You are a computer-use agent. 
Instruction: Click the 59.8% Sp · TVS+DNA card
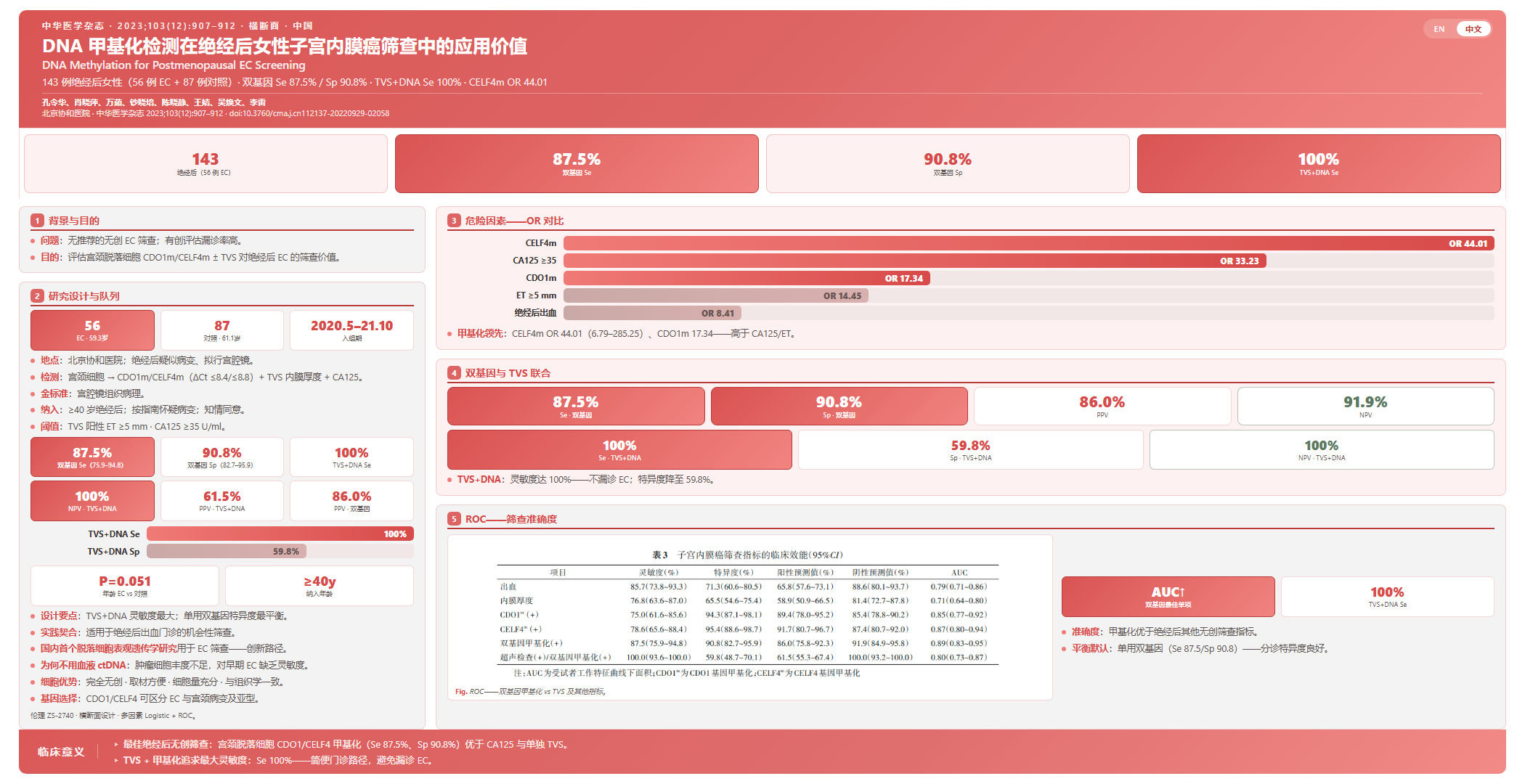click(x=970, y=450)
